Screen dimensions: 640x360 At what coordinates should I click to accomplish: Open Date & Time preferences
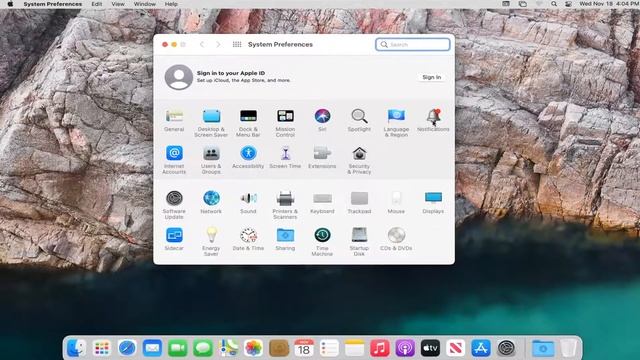[248, 239]
